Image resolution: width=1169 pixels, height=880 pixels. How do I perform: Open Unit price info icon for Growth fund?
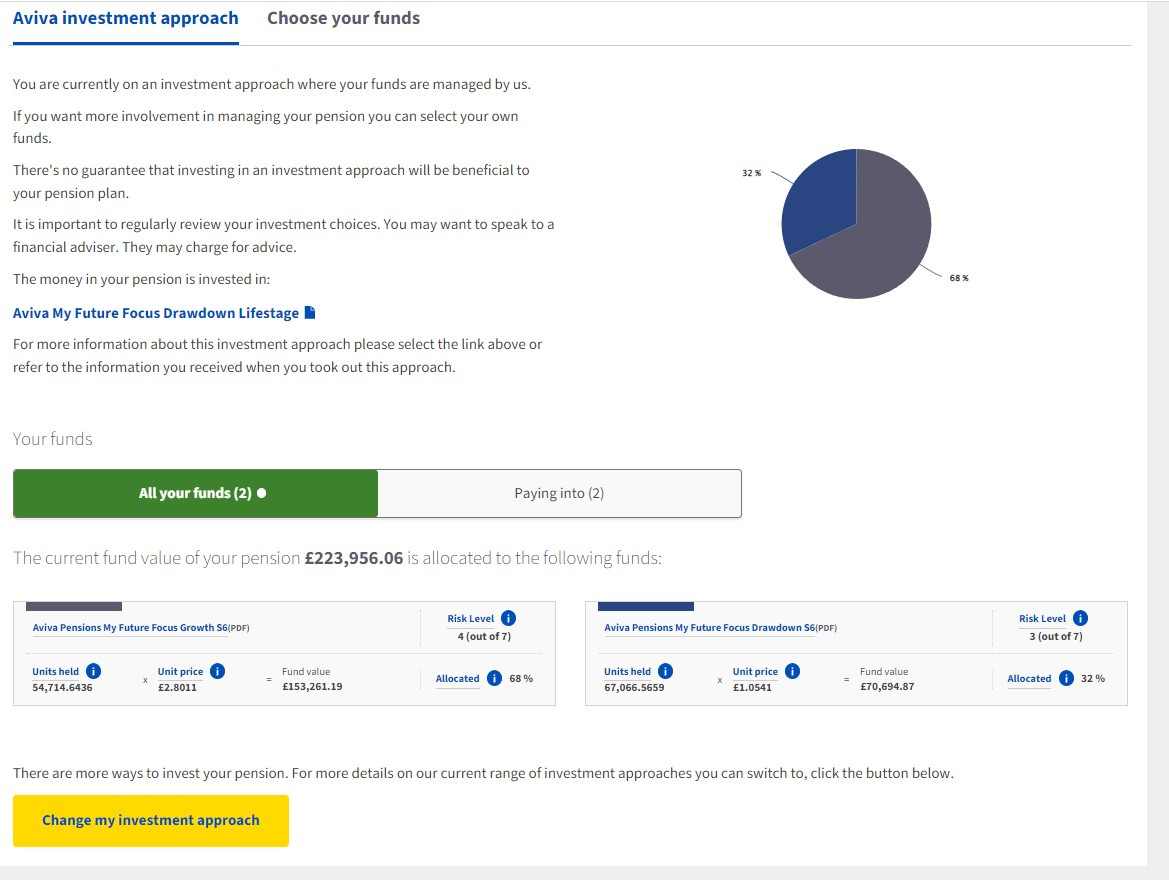217,671
